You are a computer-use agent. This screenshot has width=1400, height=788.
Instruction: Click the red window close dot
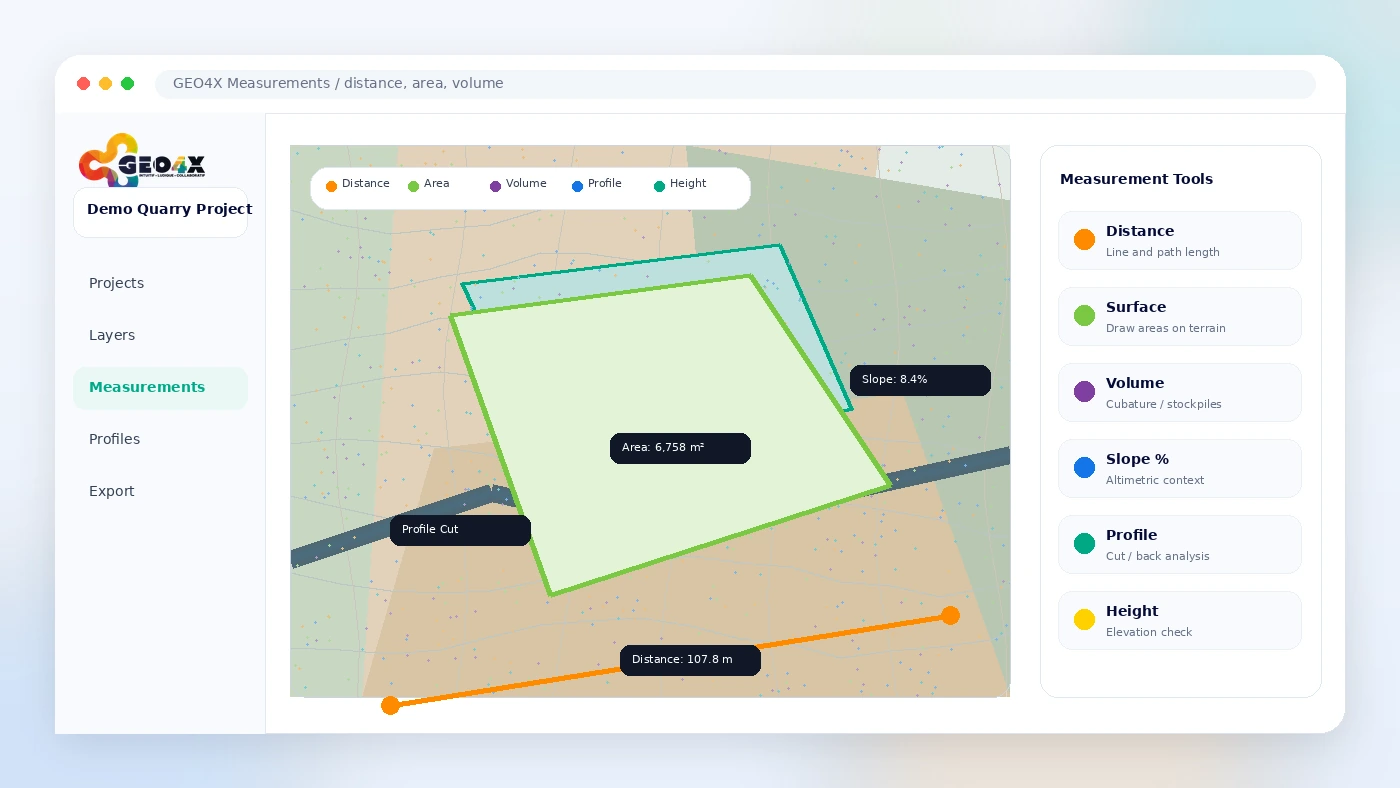click(x=84, y=84)
